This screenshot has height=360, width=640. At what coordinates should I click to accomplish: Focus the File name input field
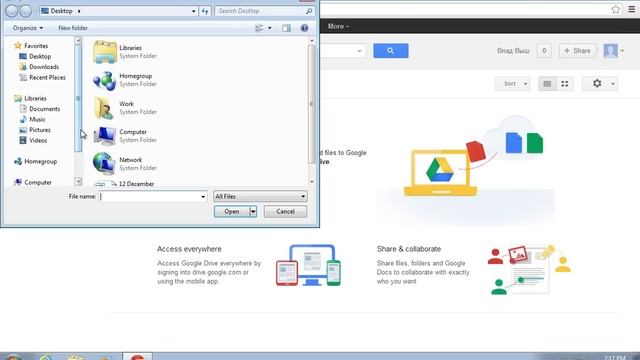[149, 196]
